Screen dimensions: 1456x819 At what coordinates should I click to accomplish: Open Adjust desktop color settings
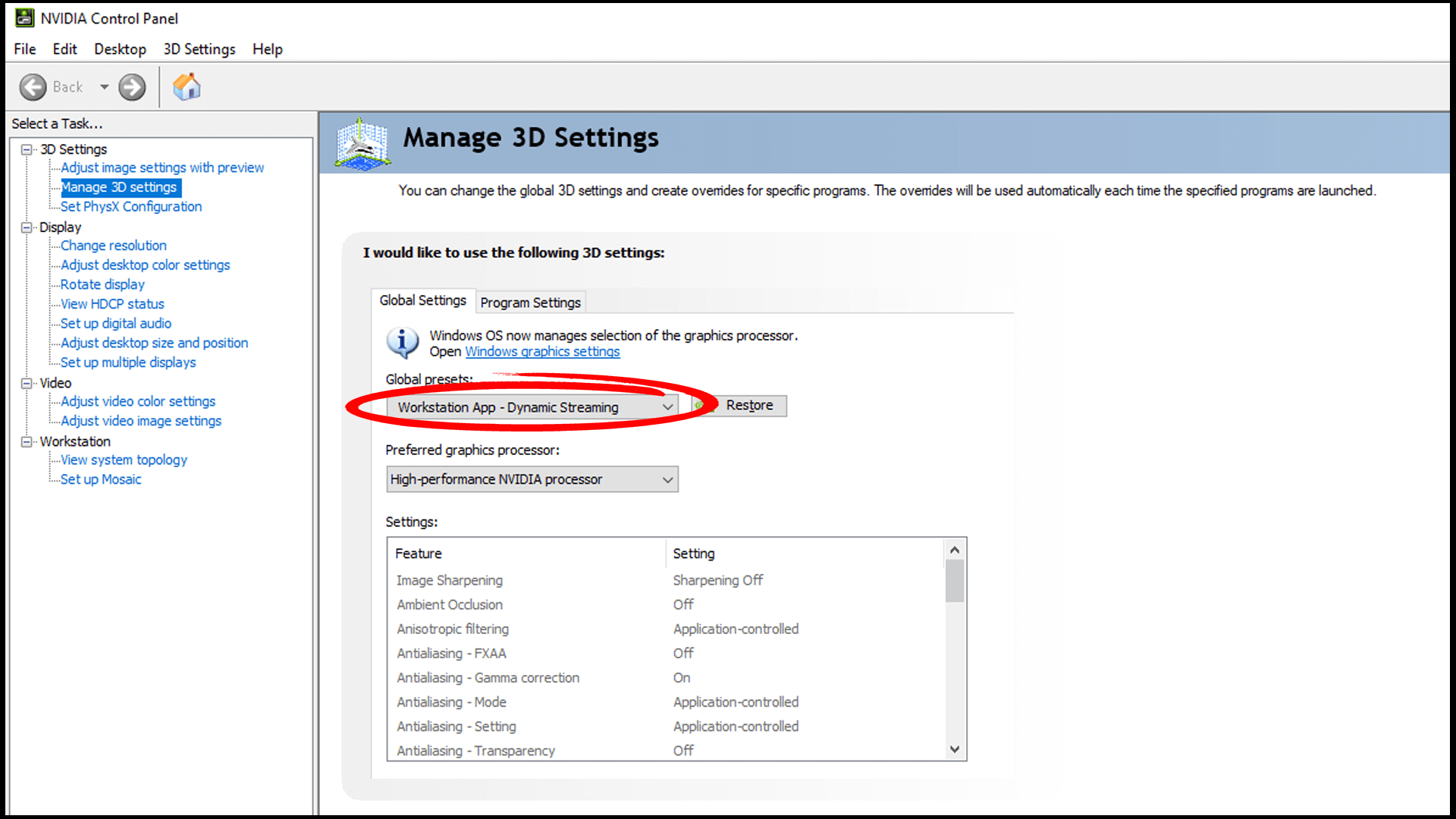(x=146, y=265)
